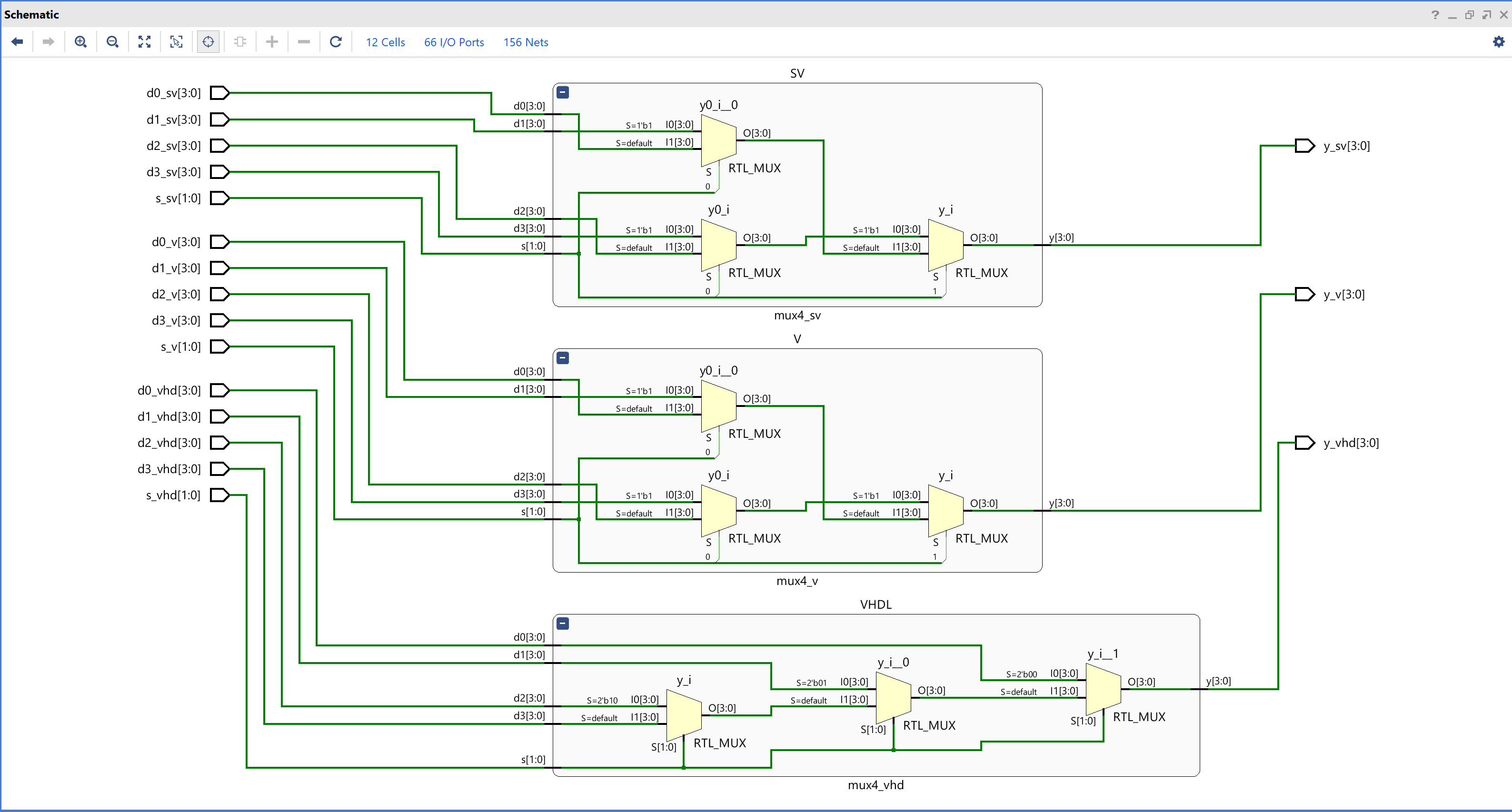Open schematic settings gear icon

tap(1499, 42)
